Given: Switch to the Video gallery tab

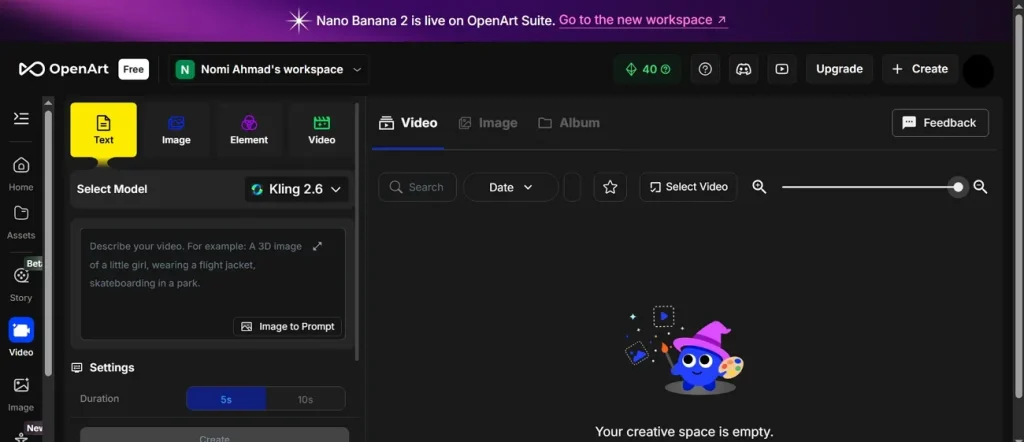Looking at the screenshot, I should pos(408,123).
